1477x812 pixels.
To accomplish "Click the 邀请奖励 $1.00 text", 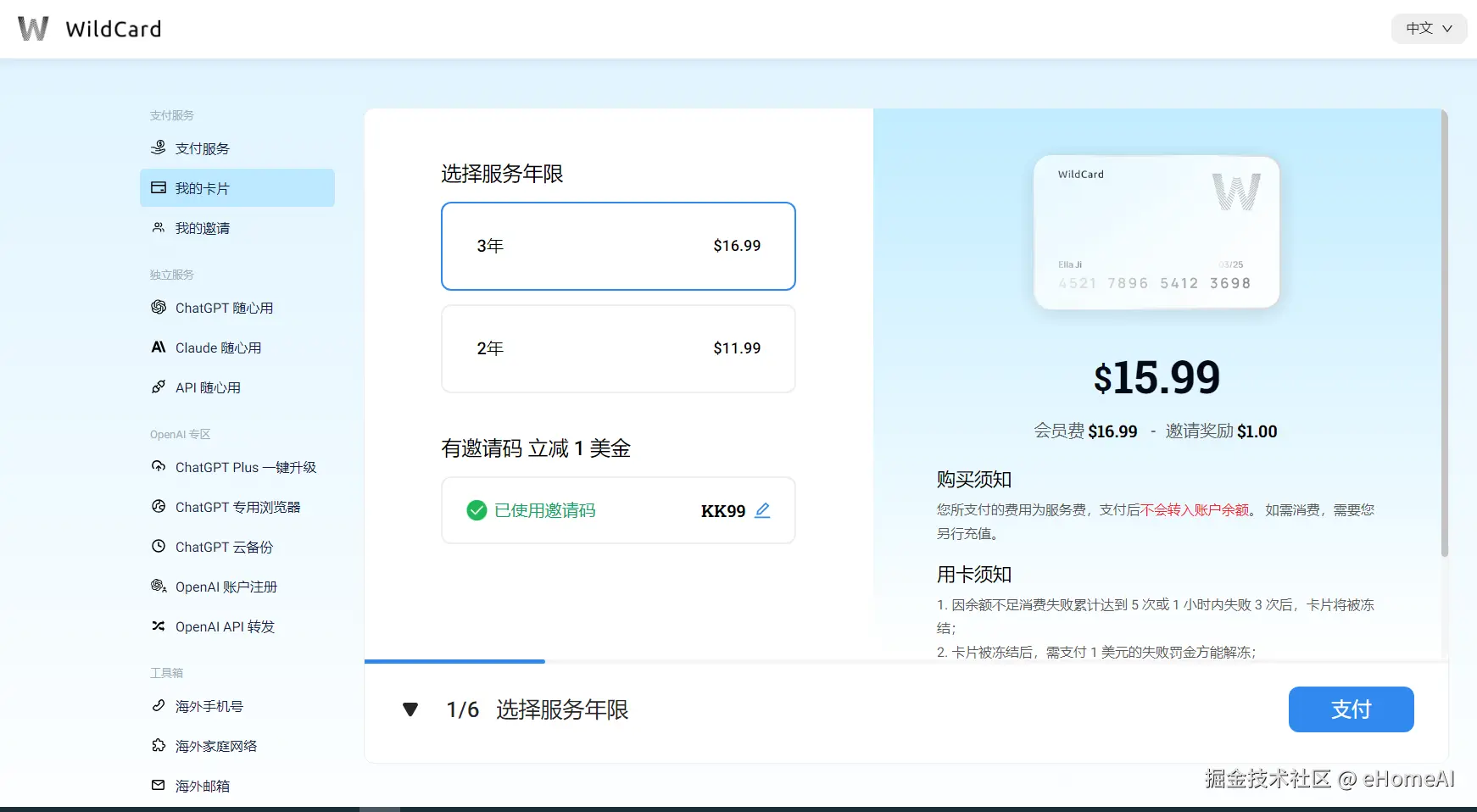I will point(1221,431).
